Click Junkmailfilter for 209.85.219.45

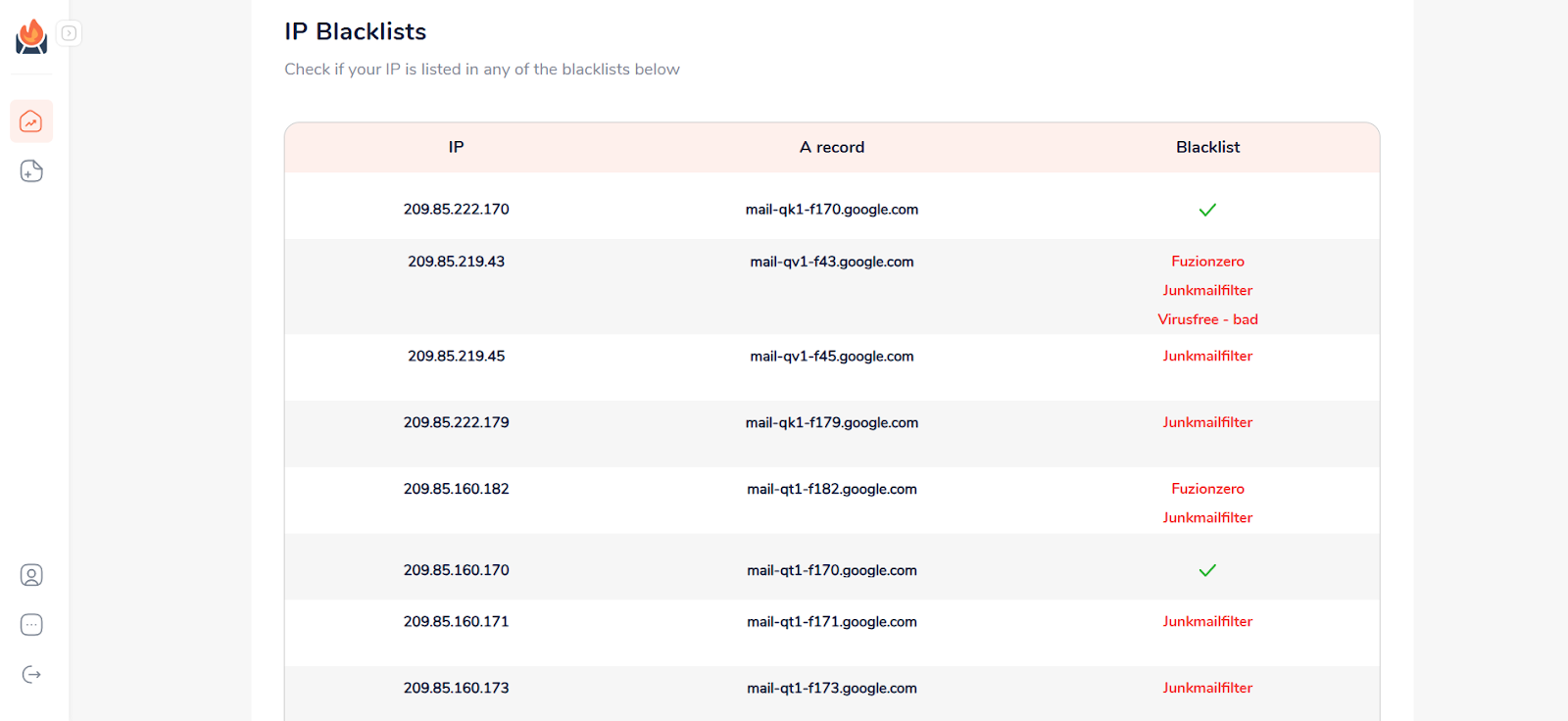[x=1207, y=356]
